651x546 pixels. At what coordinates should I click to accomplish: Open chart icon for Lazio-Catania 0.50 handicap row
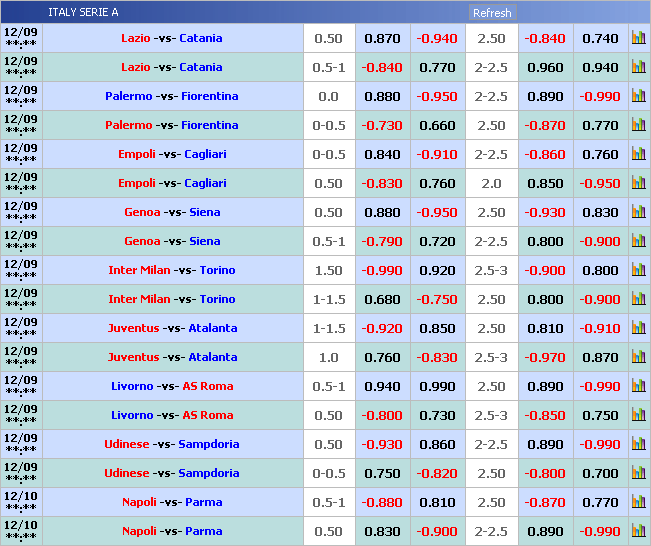coord(638,38)
